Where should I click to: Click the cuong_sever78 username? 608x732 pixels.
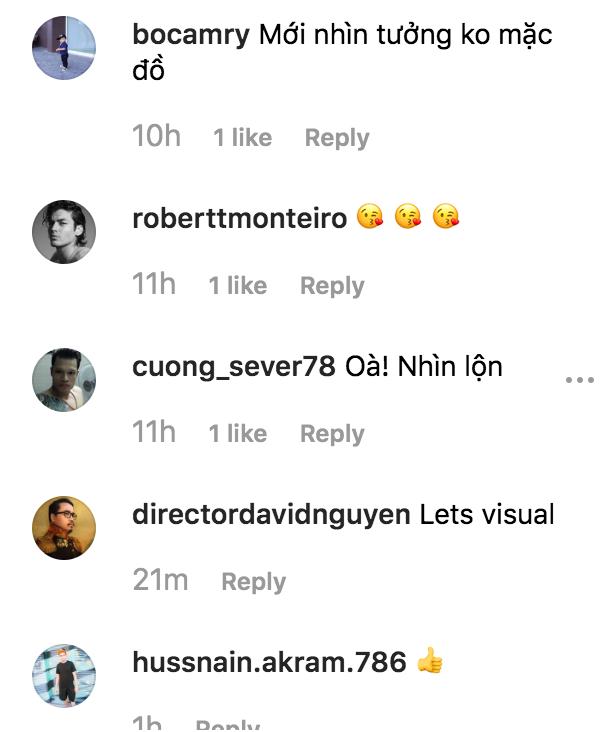click(x=233, y=367)
